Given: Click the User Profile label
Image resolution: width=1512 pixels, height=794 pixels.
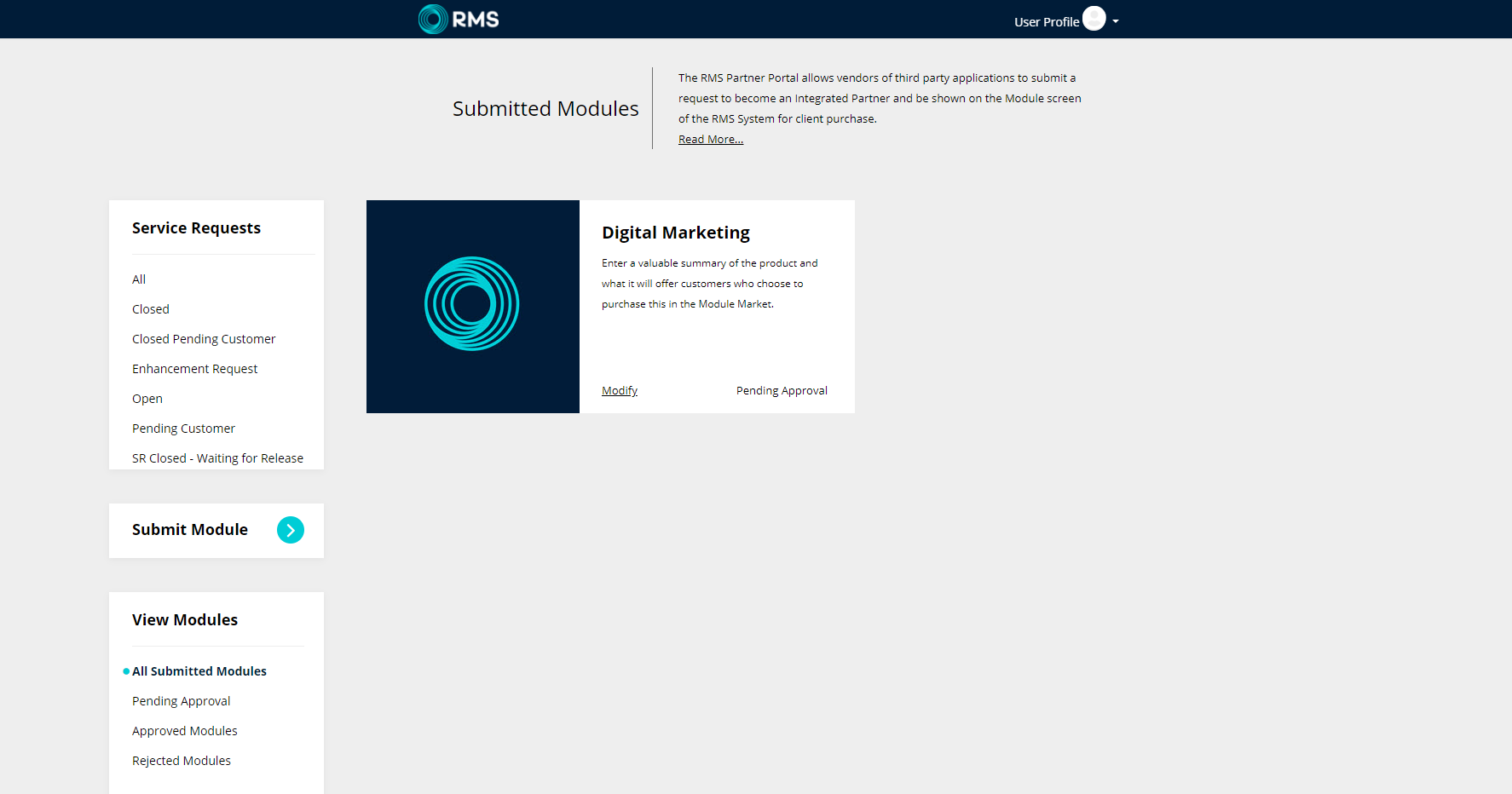Looking at the screenshot, I should coord(1047,22).
